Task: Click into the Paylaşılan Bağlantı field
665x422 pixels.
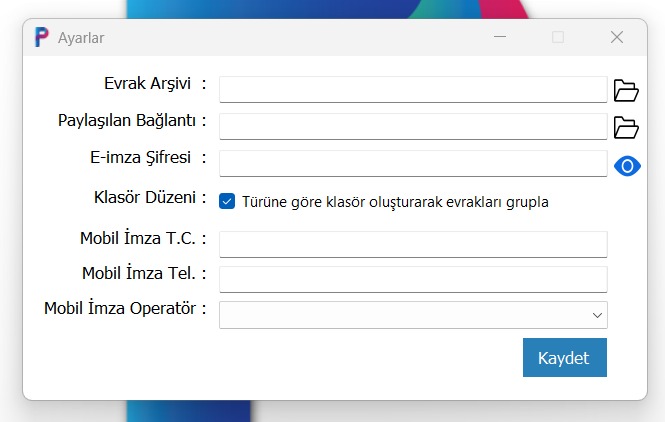Action: (x=412, y=126)
